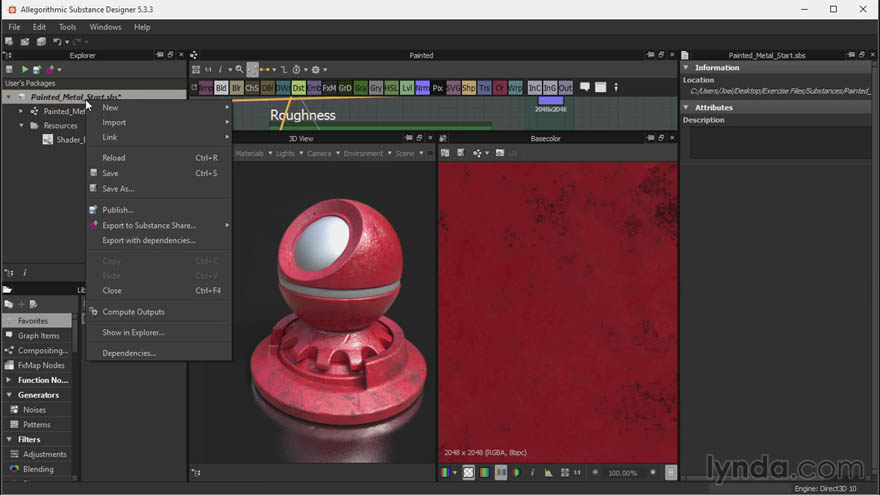The width and height of the screenshot is (880, 495).
Task: Open the Edit menu
Action: [39, 27]
